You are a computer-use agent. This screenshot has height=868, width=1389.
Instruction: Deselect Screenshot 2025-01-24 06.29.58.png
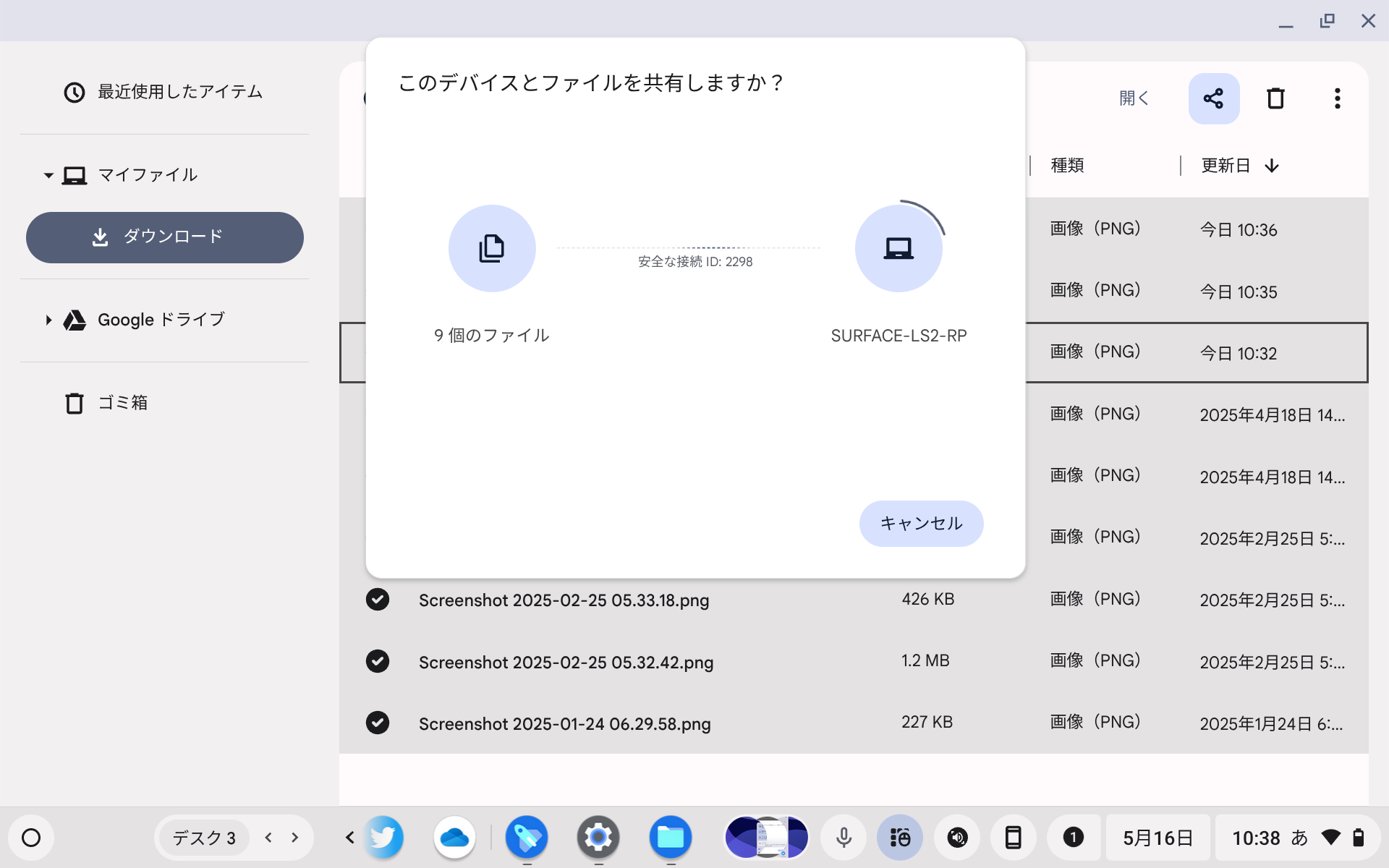(378, 723)
